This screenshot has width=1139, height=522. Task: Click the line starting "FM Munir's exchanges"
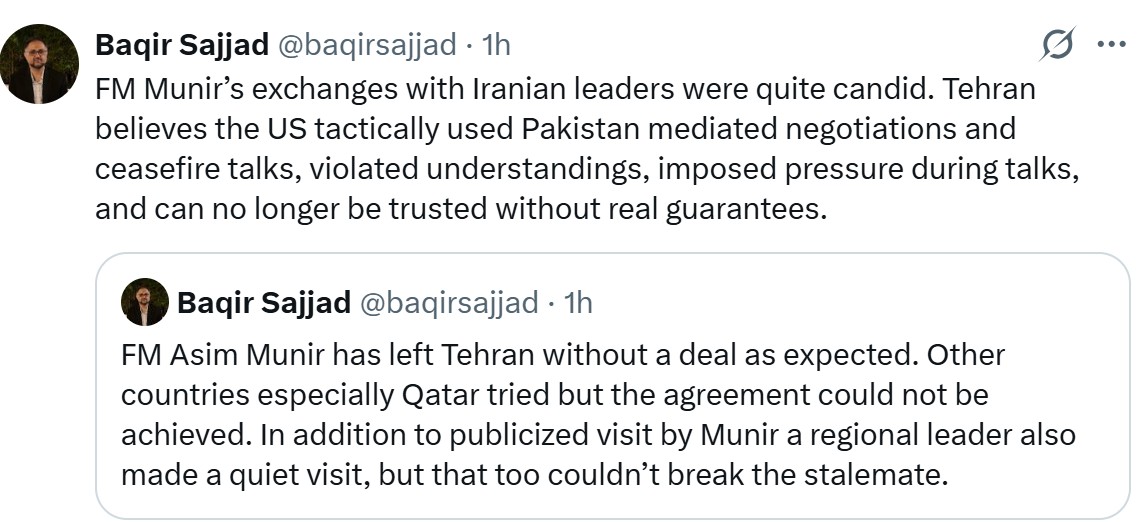coord(565,89)
